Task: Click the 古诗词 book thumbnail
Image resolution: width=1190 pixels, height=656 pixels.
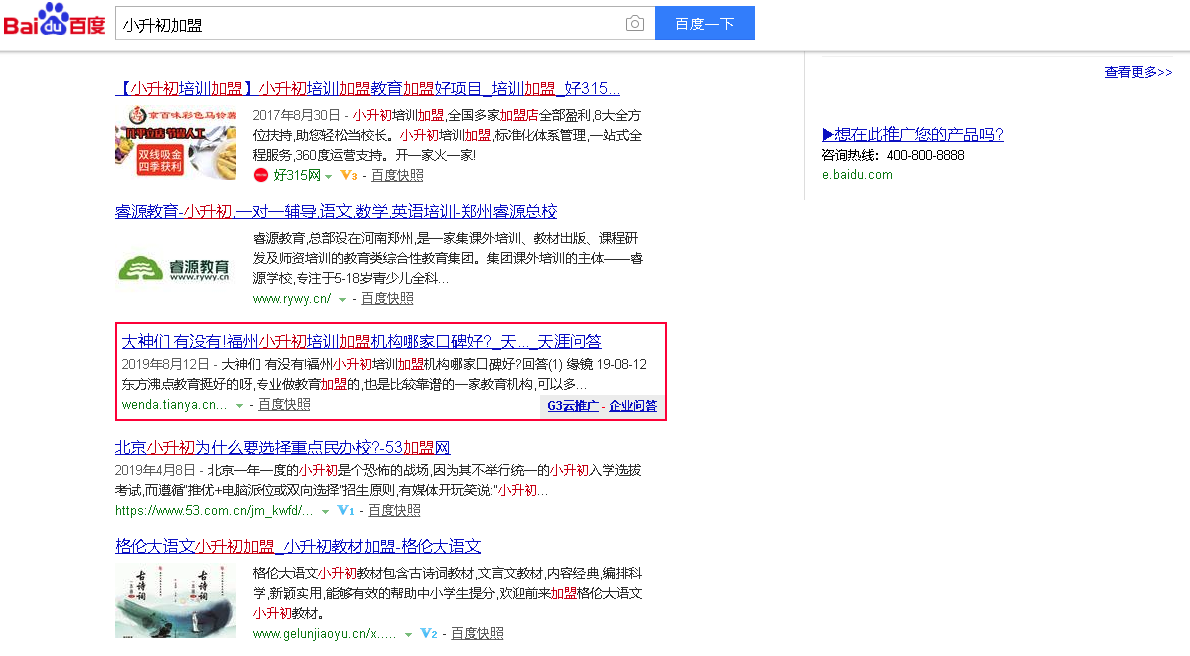Action: (175, 601)
